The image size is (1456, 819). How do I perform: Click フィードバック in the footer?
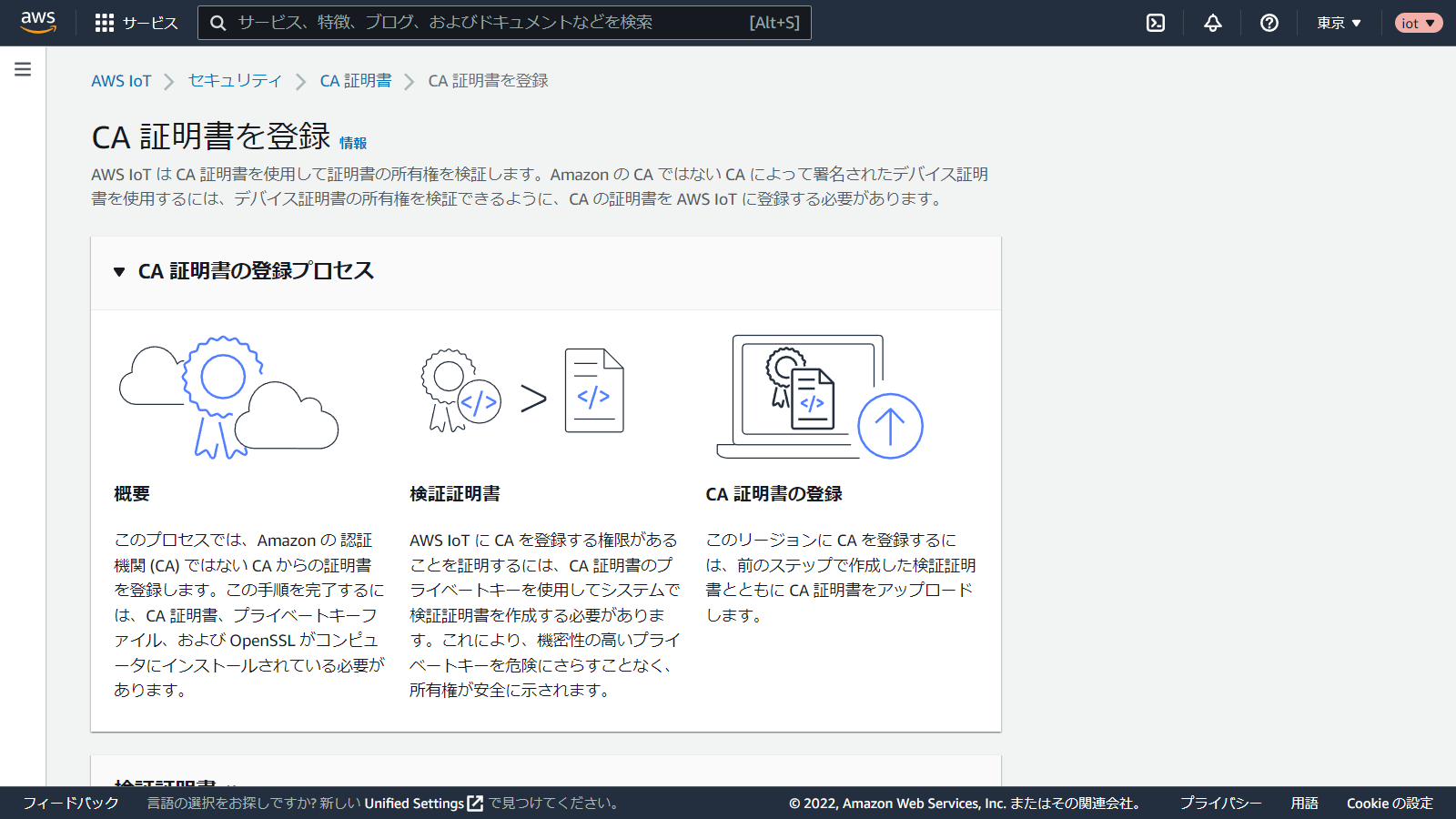click(71, 804)
